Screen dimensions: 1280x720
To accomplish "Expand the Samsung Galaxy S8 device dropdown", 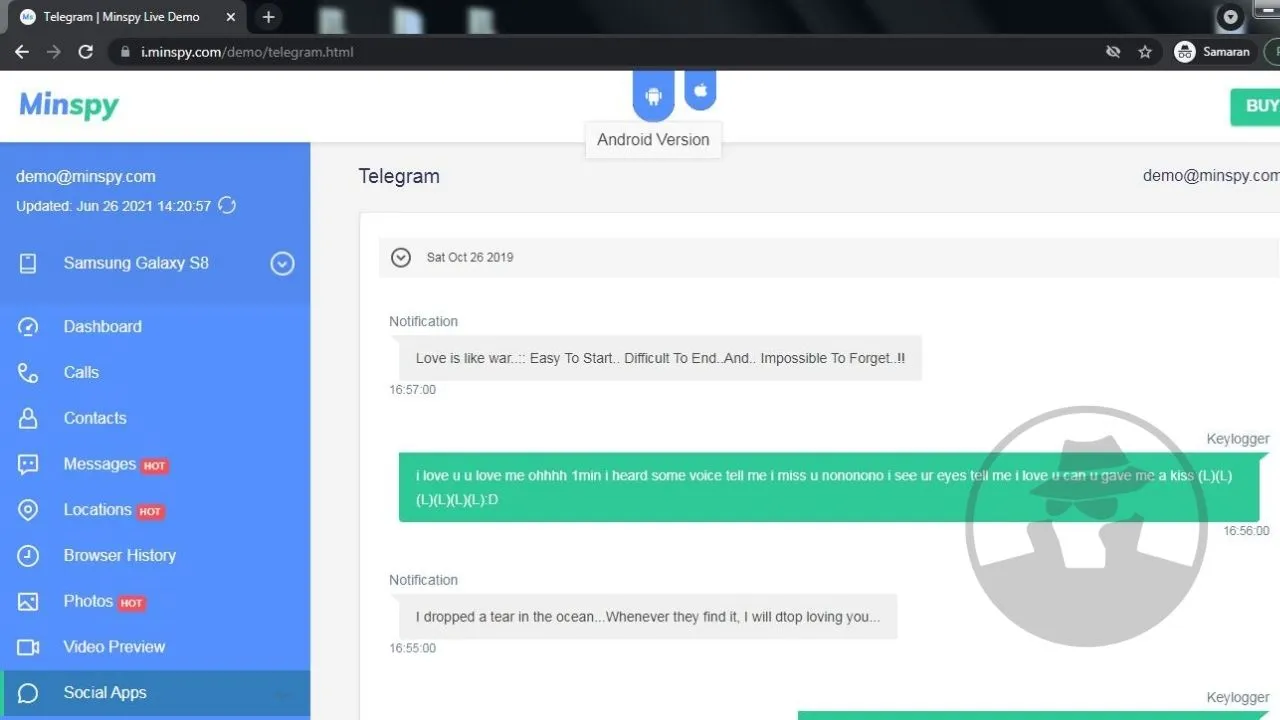I will 283,264.
